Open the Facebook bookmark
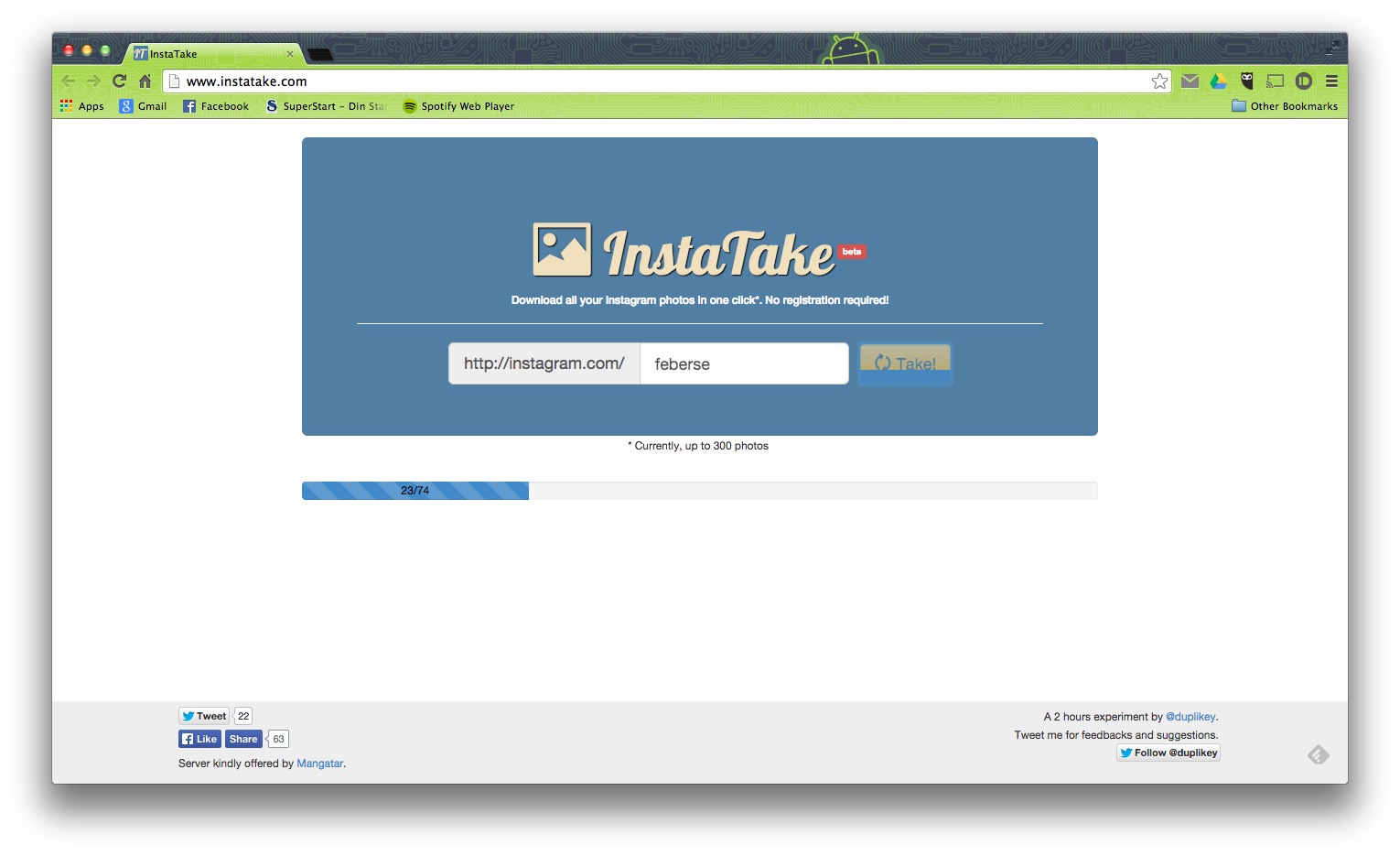Viewport: 1400px width, 856px height. 216,106
